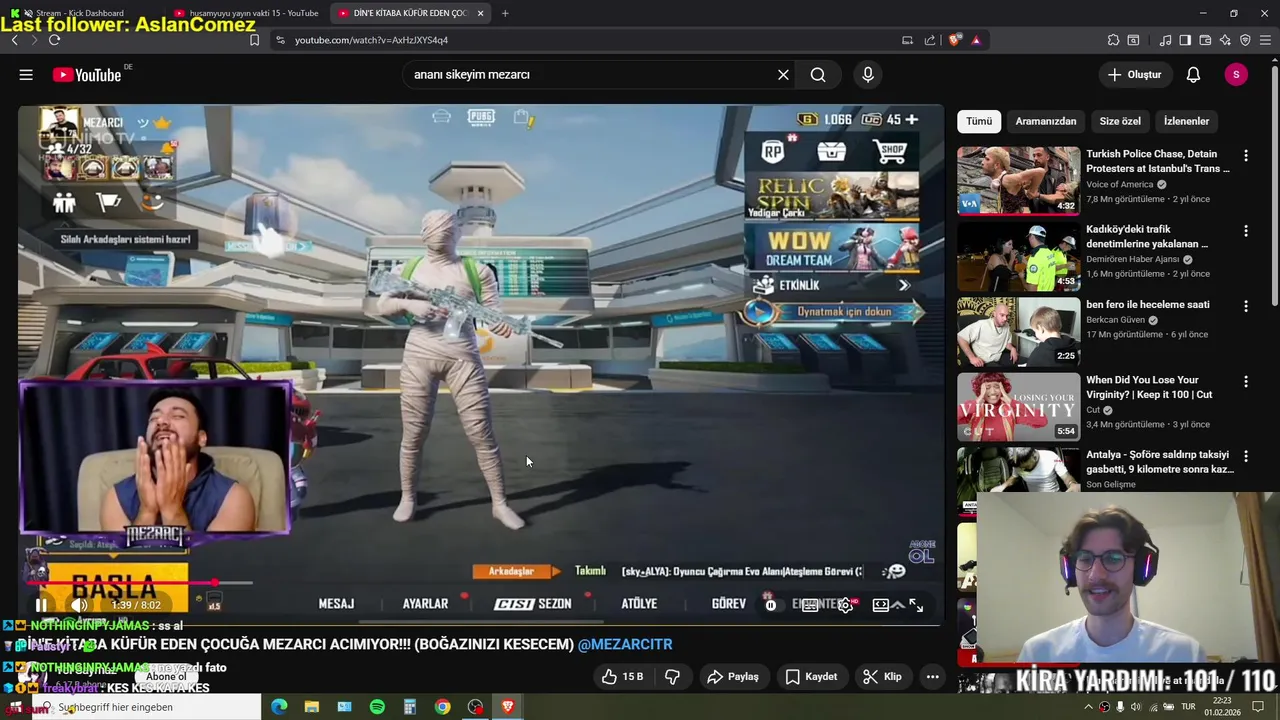Open Spotify from the taskbar
The width and height of the screenshot is (1280, 720).
[377, 707]
